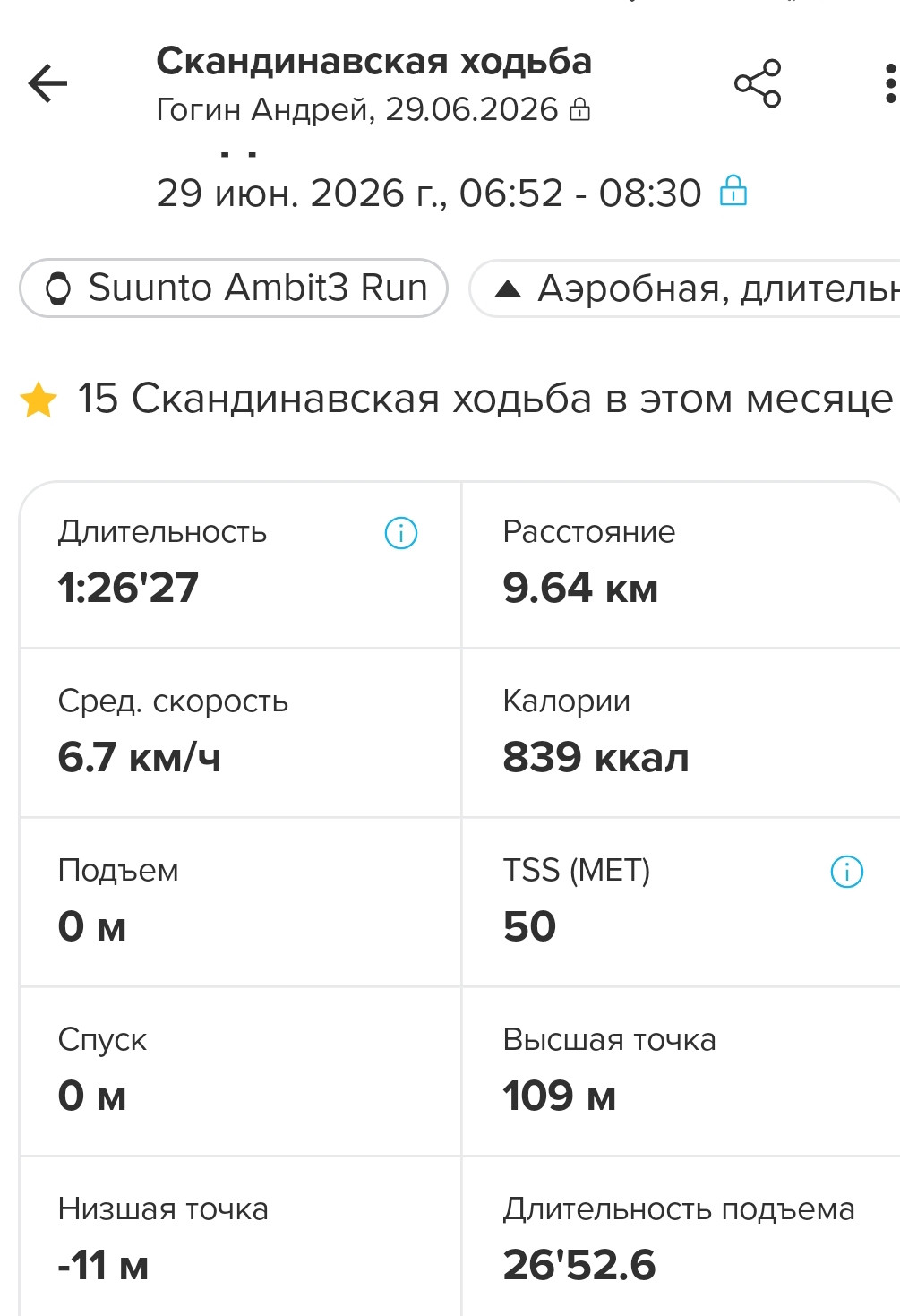
Task: Go back using the arrow icon
Action: [x=47, y=84]
